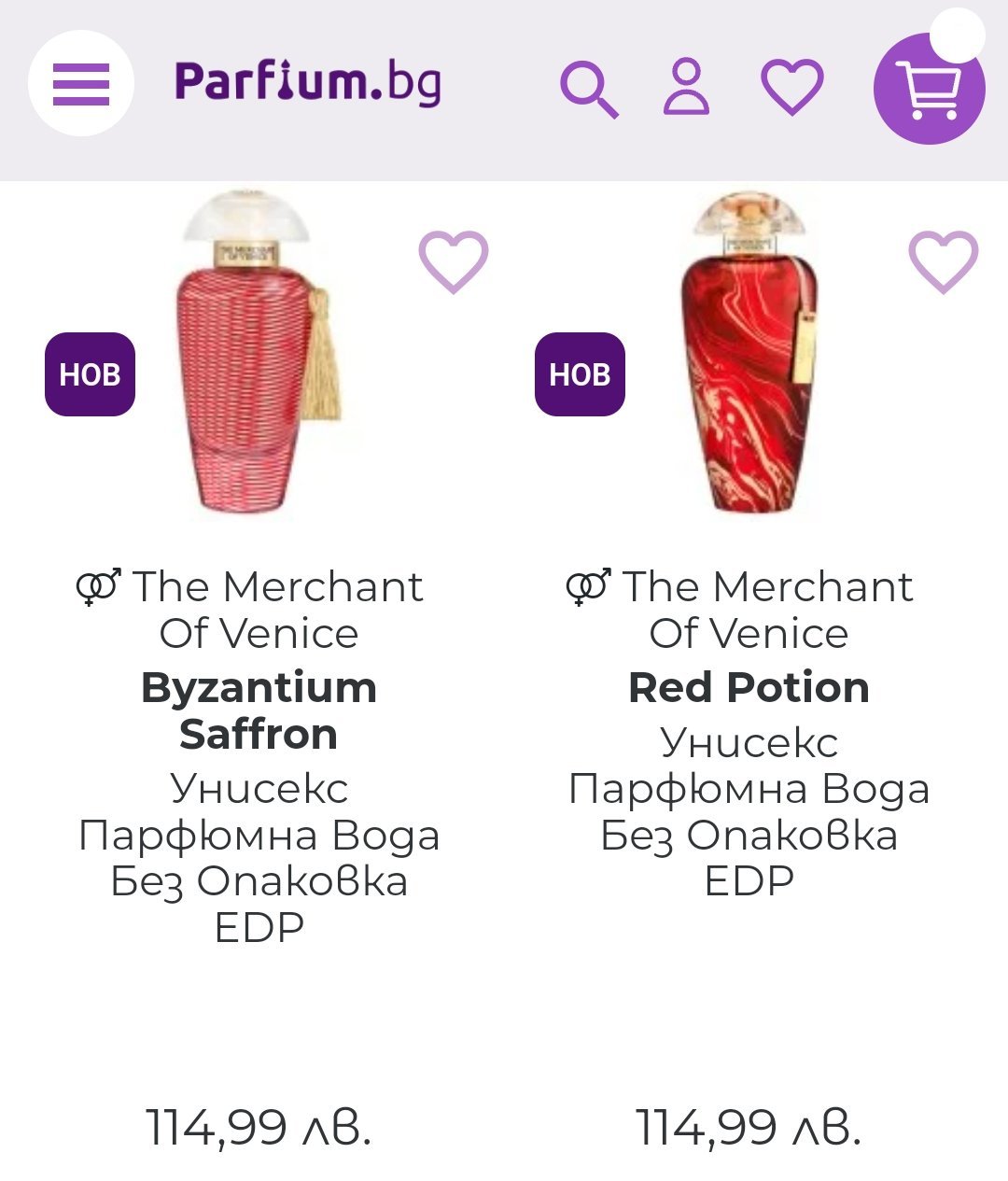Add Red Potion to favorites

coord(944,261)
